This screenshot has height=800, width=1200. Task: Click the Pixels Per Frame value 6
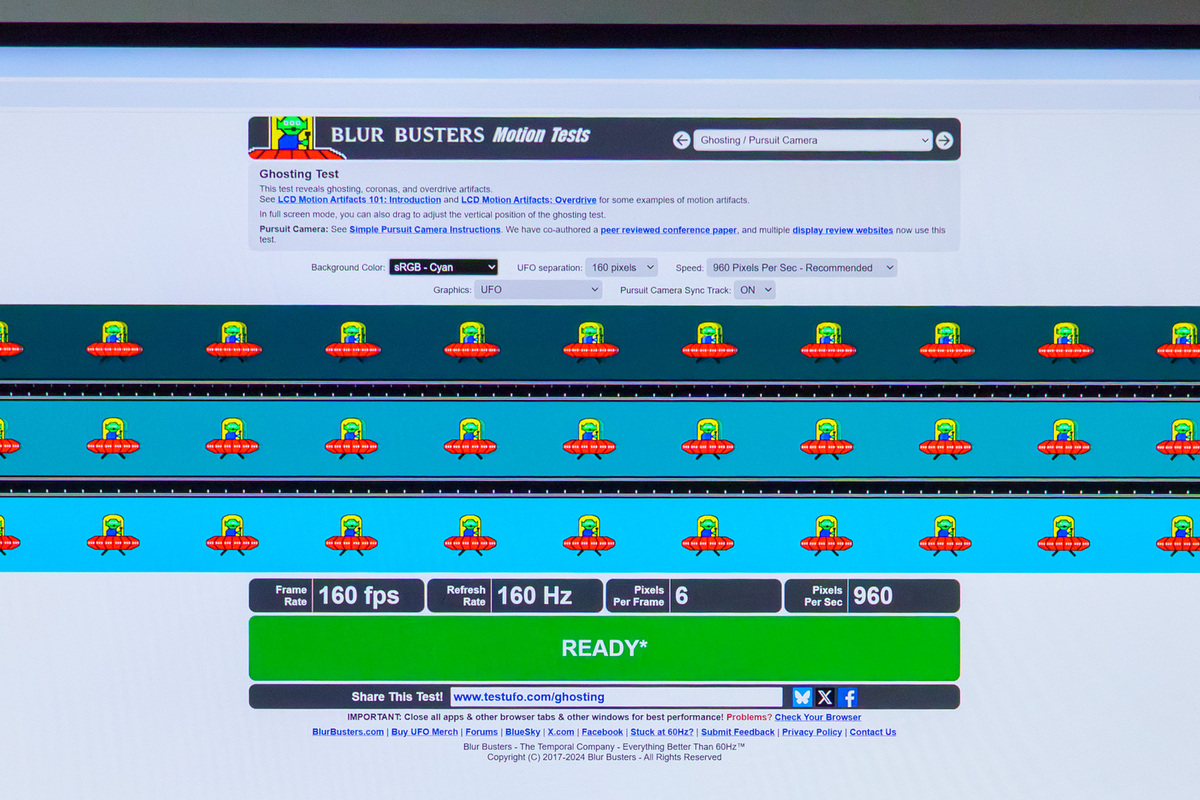[x=682, y=596]
